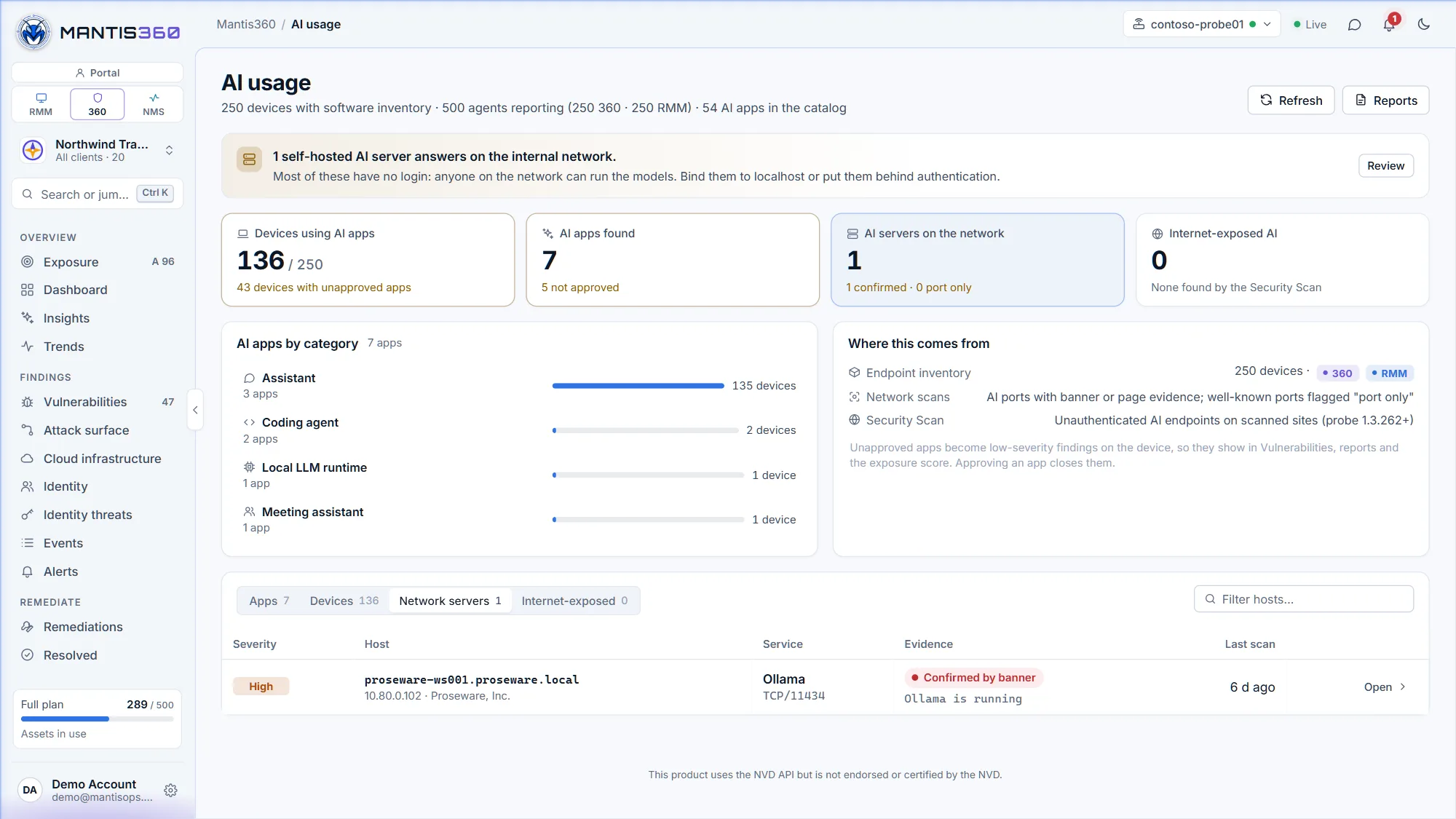Focus the Filter hosts field

(x=1303, y=599)
